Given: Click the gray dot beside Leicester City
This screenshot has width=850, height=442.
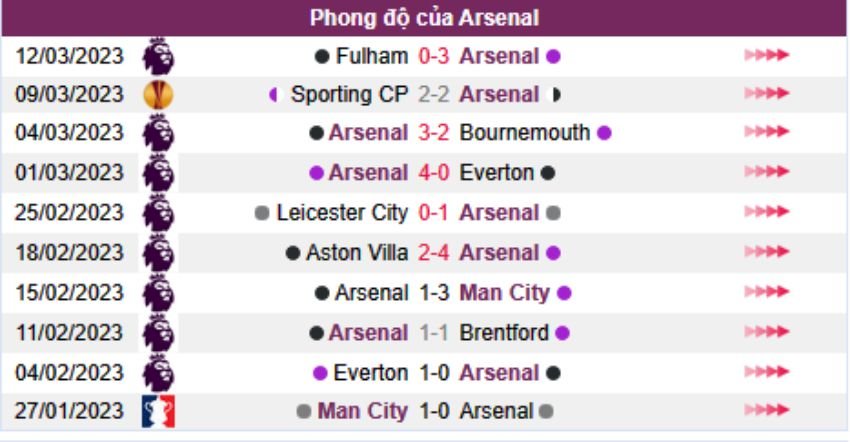Looking at the screenshot, I should tap(263, 213).
